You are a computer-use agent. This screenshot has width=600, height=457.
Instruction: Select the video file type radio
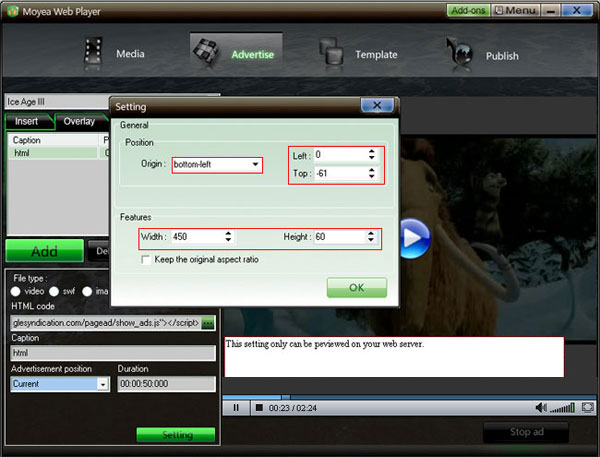click(15, 292)
